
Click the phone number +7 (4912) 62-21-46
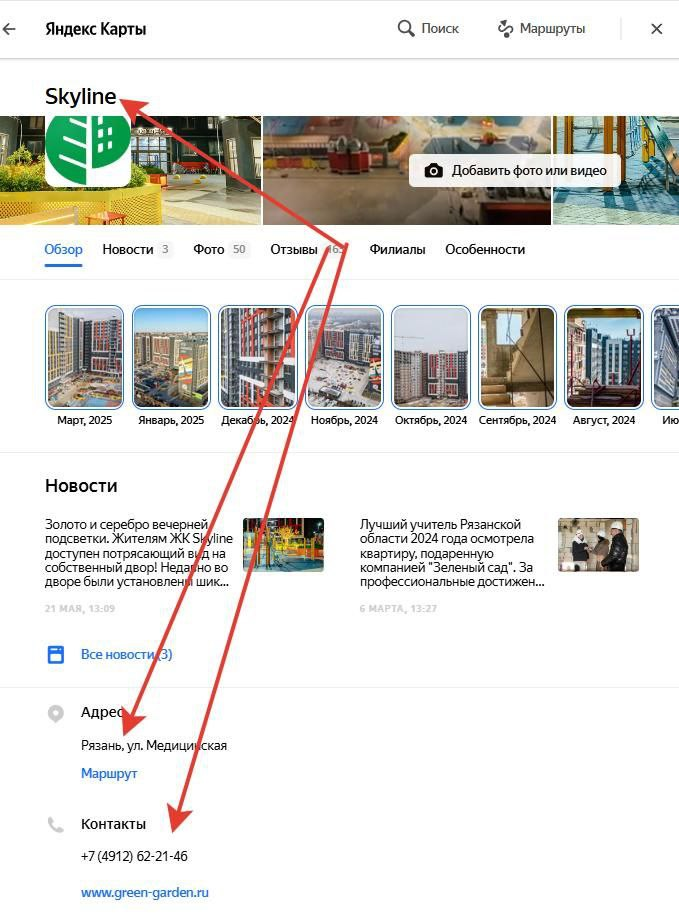coord(134,857)
